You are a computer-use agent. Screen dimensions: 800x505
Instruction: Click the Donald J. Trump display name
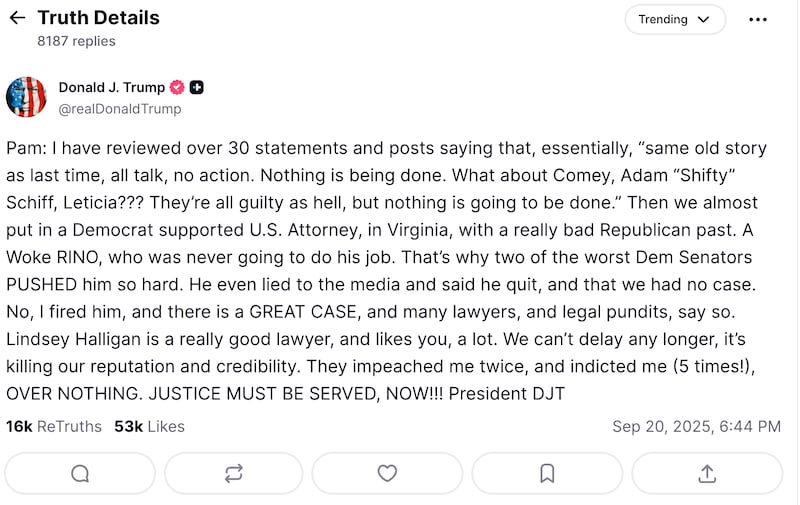pos(111,88)
